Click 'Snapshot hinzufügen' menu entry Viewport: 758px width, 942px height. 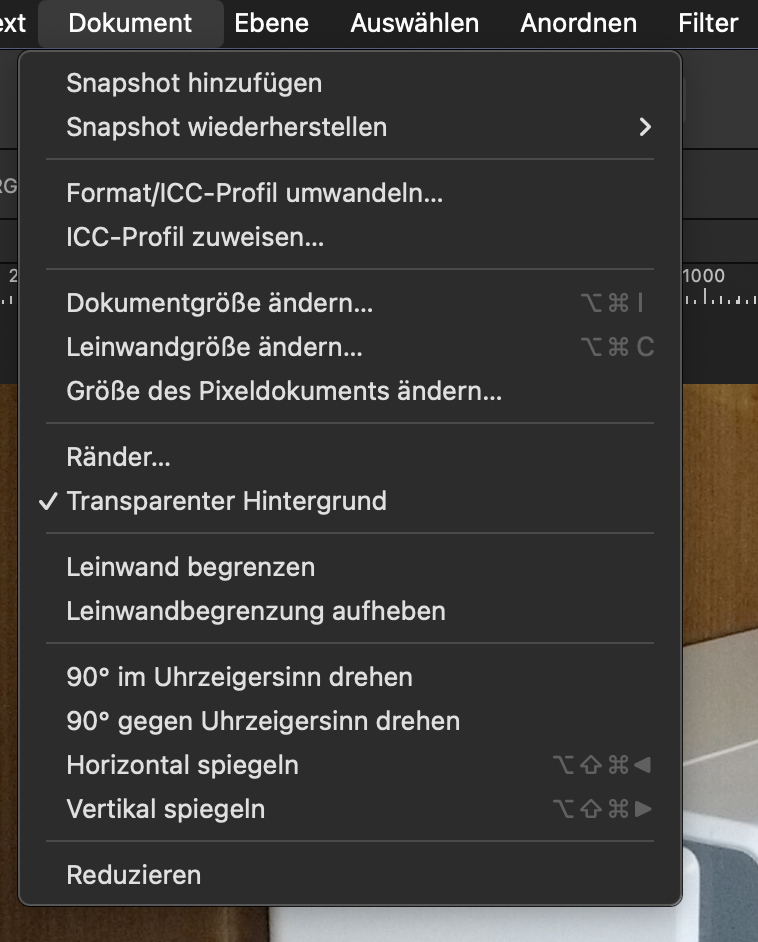[194, 83]
